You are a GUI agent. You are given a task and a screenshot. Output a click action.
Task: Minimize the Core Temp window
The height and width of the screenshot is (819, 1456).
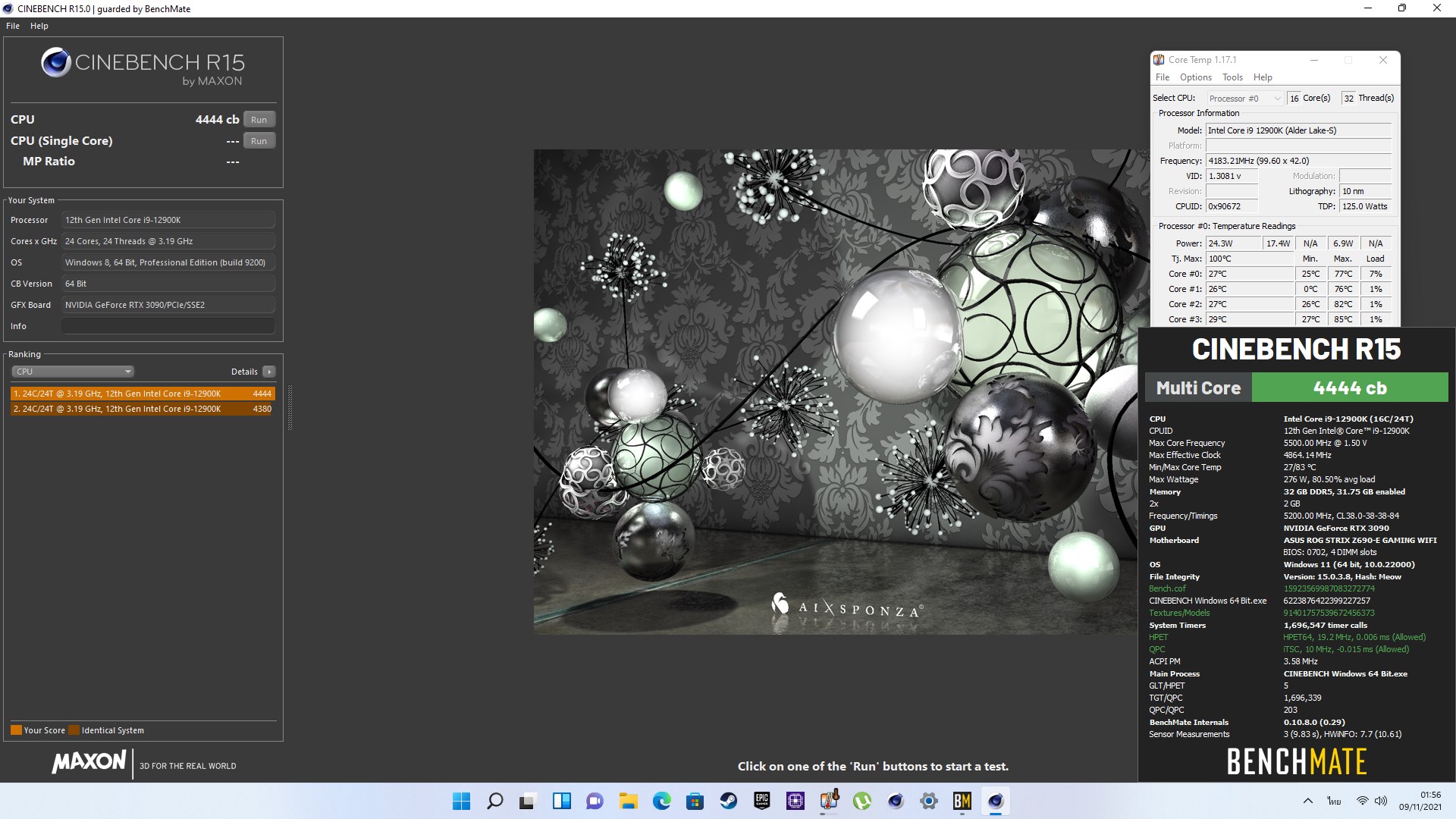click(1314, 60)
